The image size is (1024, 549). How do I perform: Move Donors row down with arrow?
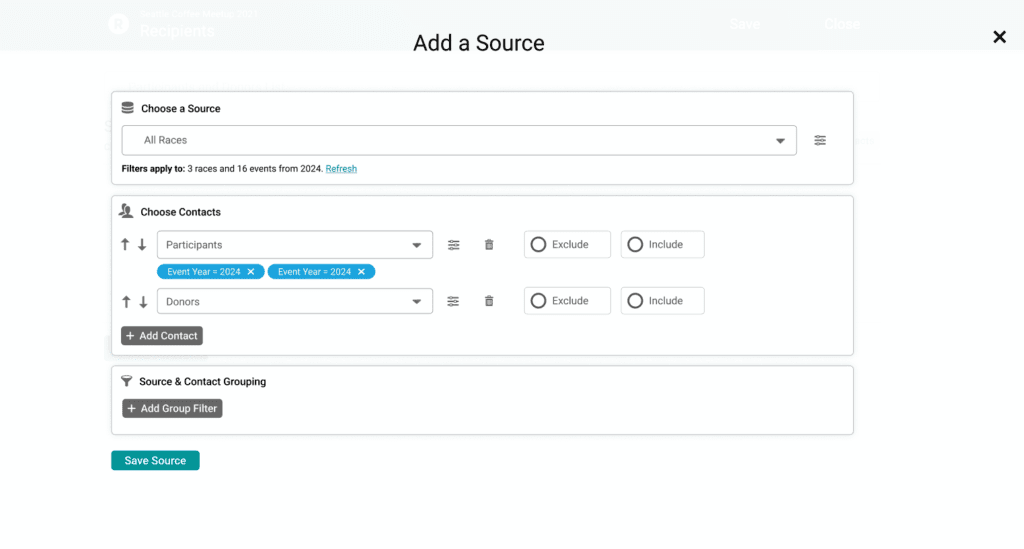point(142,301)
